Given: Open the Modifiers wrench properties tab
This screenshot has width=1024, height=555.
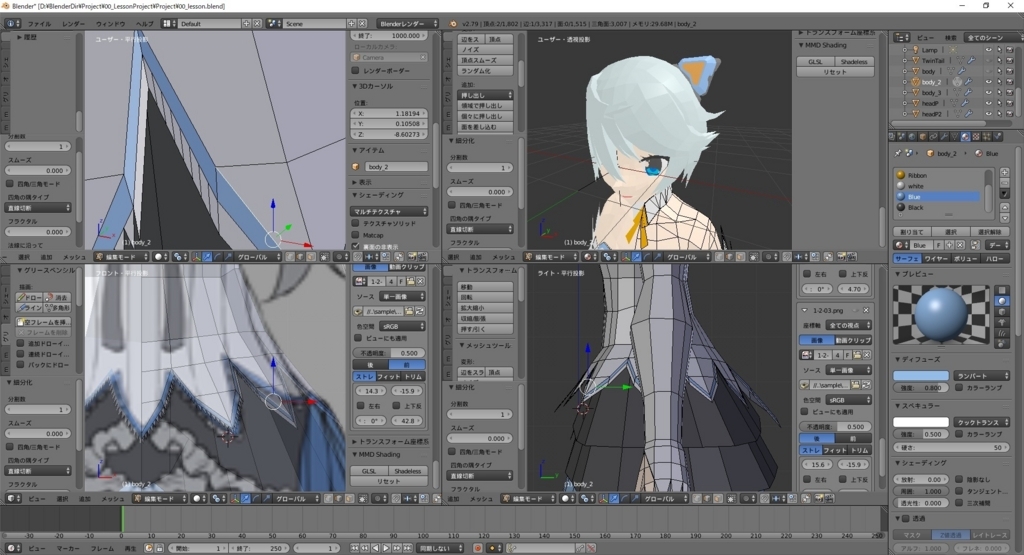Looking at the screenshot, I should [944, 136].
